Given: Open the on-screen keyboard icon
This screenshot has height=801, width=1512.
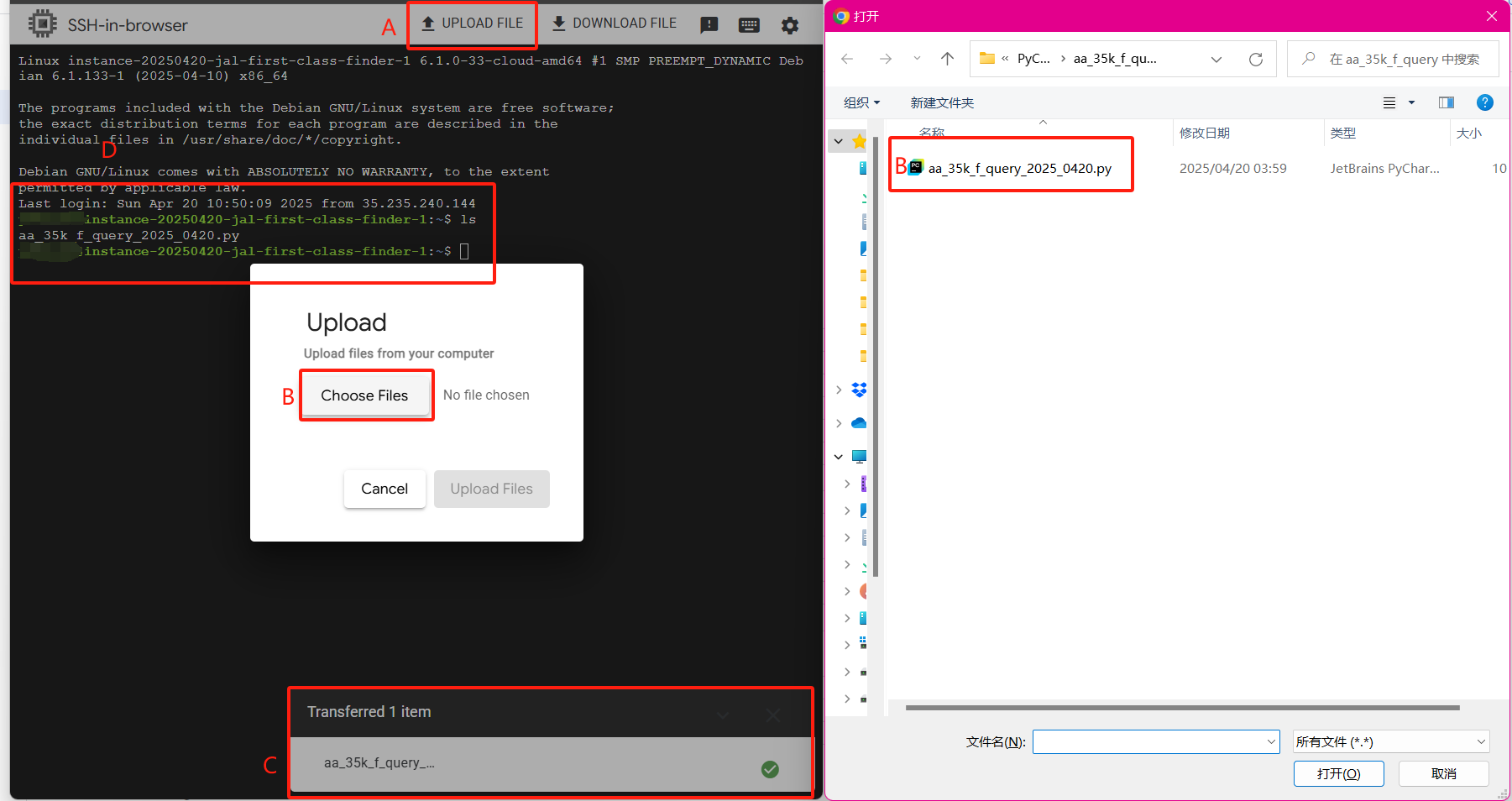Looking at the screenshot, I should click(x=749, y=25).
